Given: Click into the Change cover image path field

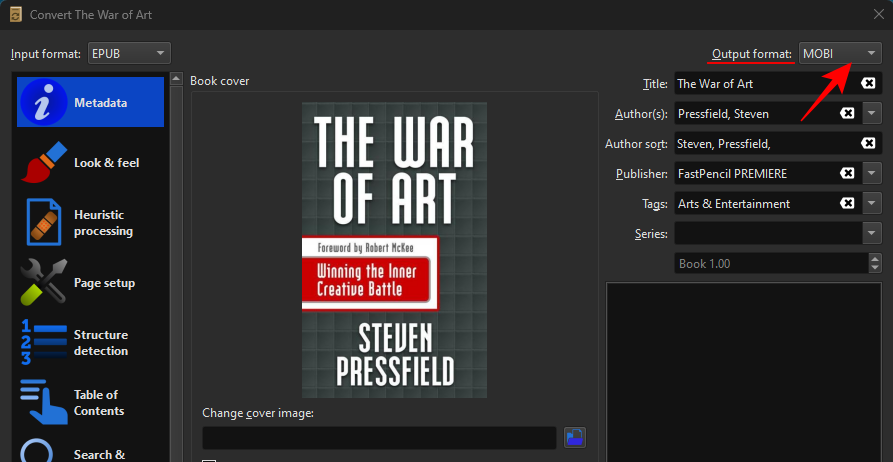Looking at the screenshot, I should tap(379, 437).
